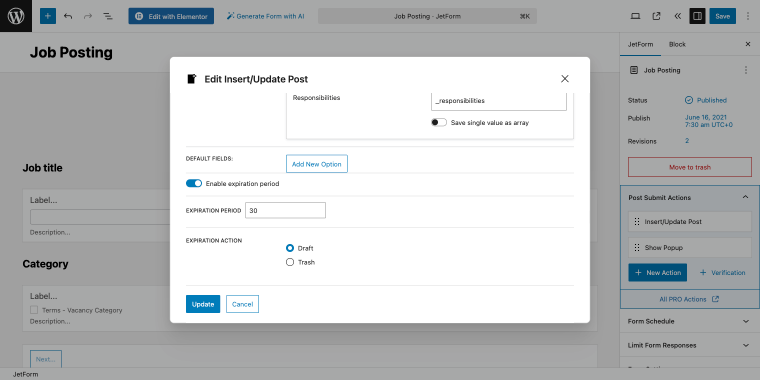Click Add New Option for default fields
The height and width of the screenshot is (380, 760).
(317, 164)
